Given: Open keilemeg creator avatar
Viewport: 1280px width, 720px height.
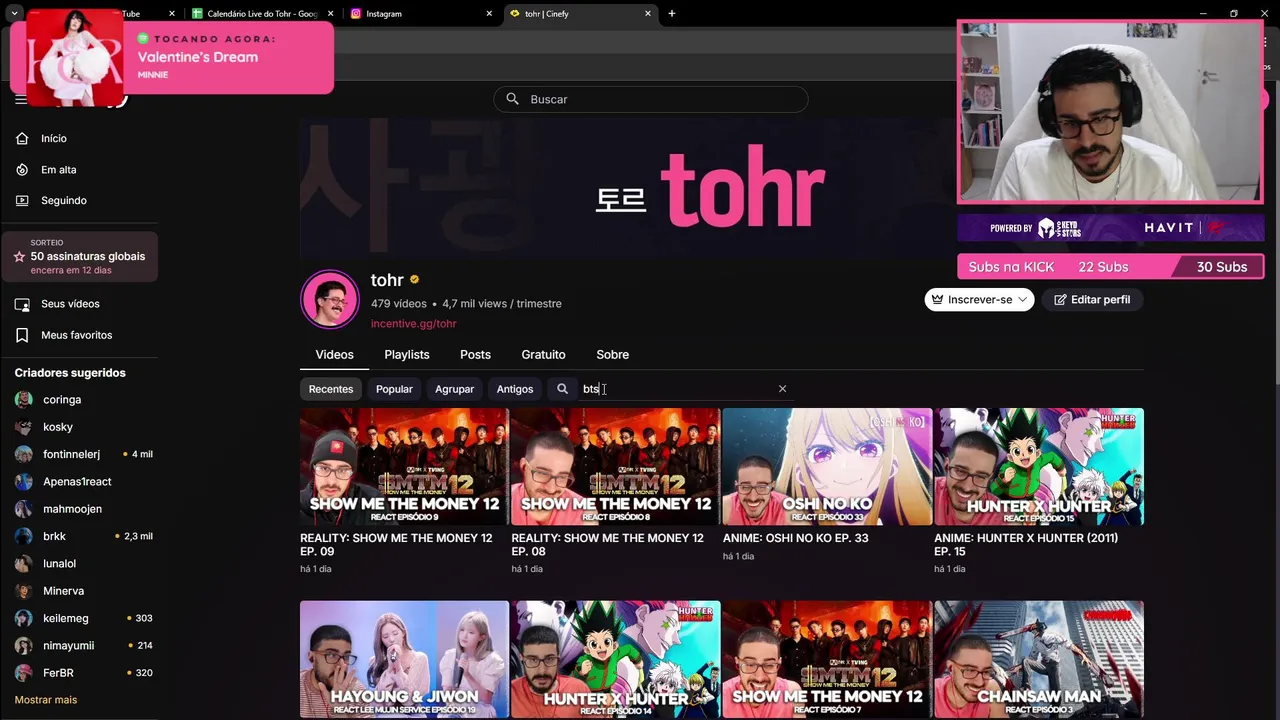Looking at the screenshot, I should pyautogui.click(x=24, y=618).
